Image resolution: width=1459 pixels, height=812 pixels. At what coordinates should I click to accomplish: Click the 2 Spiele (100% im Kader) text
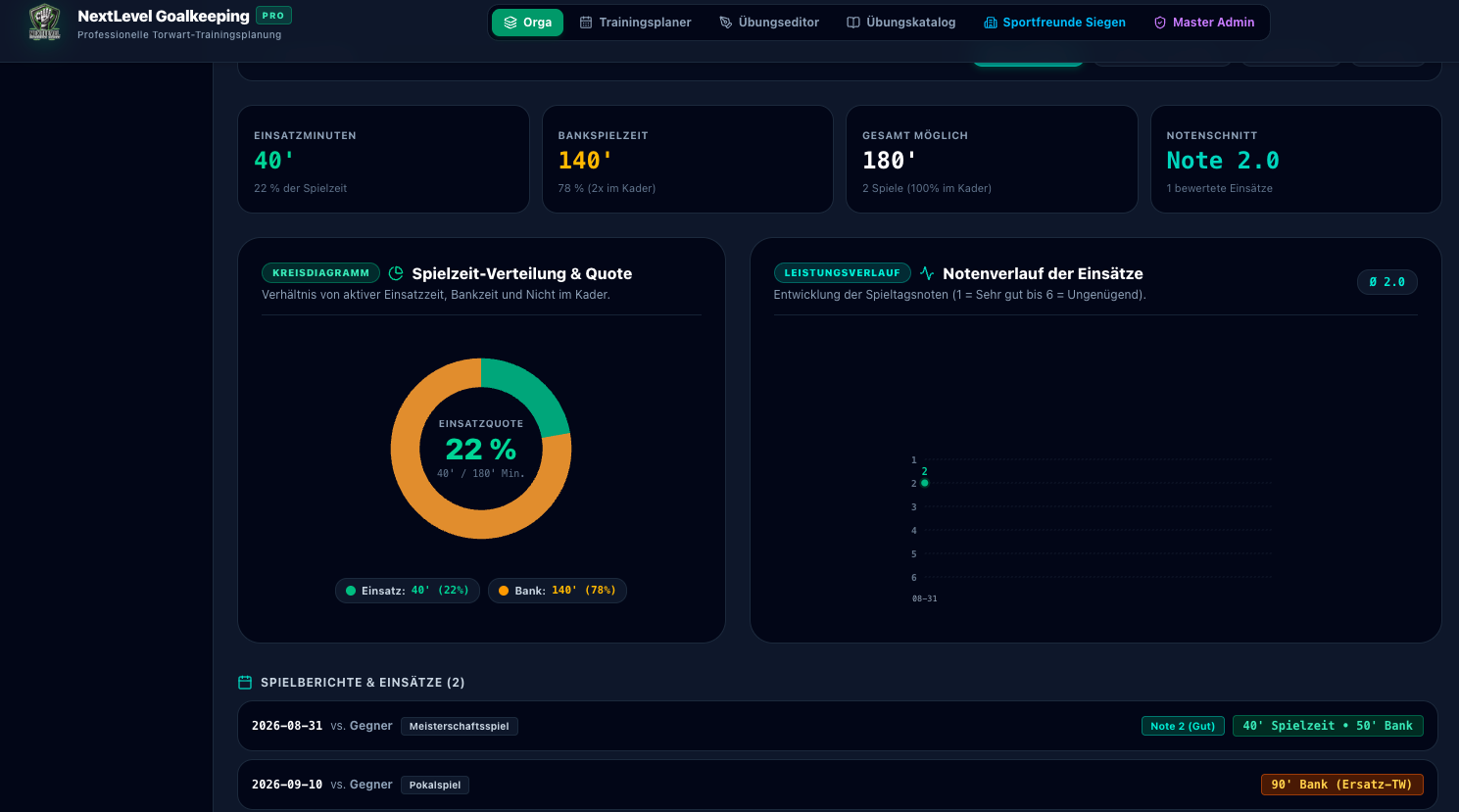tap(927, 188)
